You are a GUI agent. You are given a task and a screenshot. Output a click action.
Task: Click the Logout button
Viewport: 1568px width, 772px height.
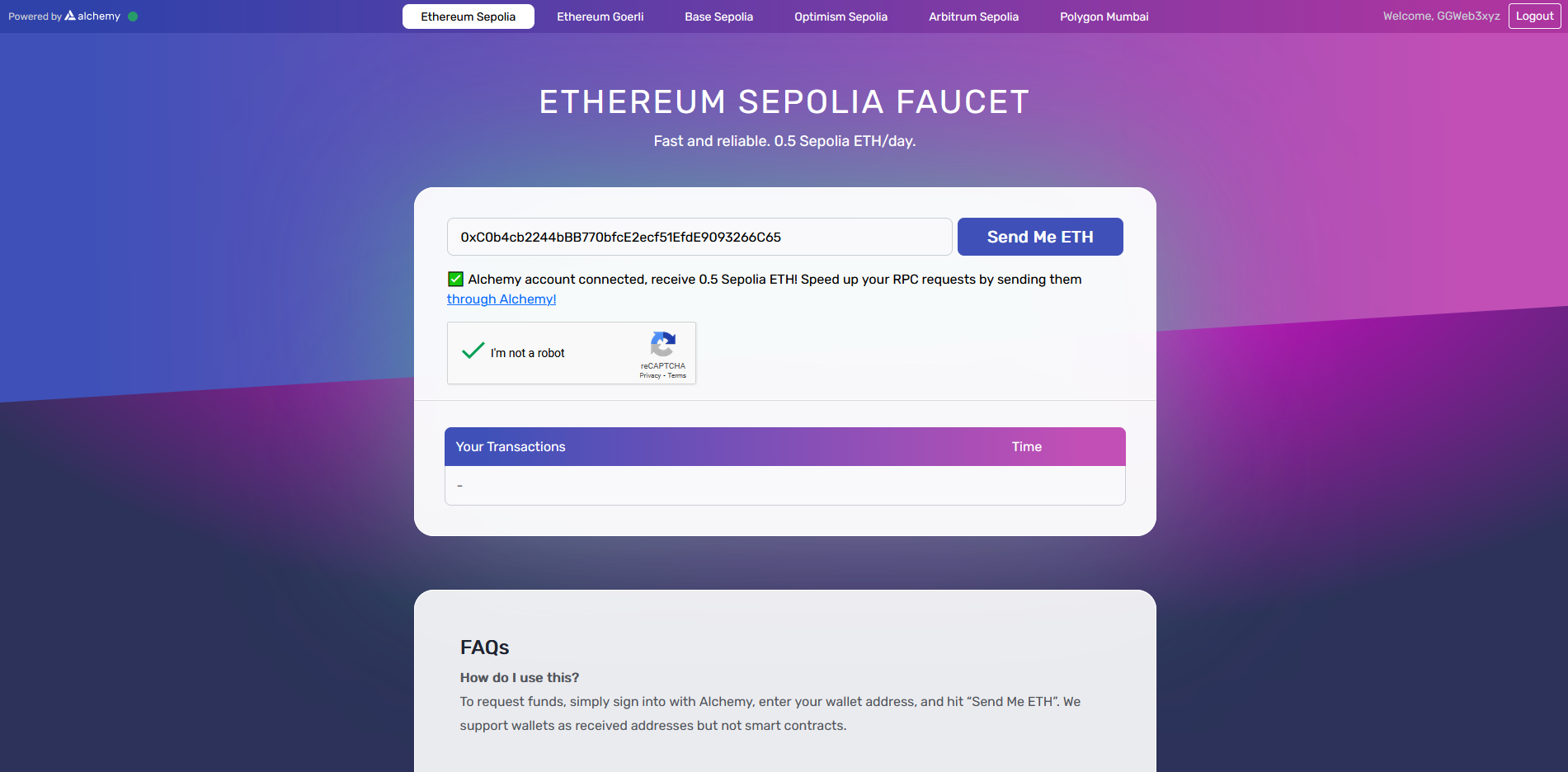1534,16
